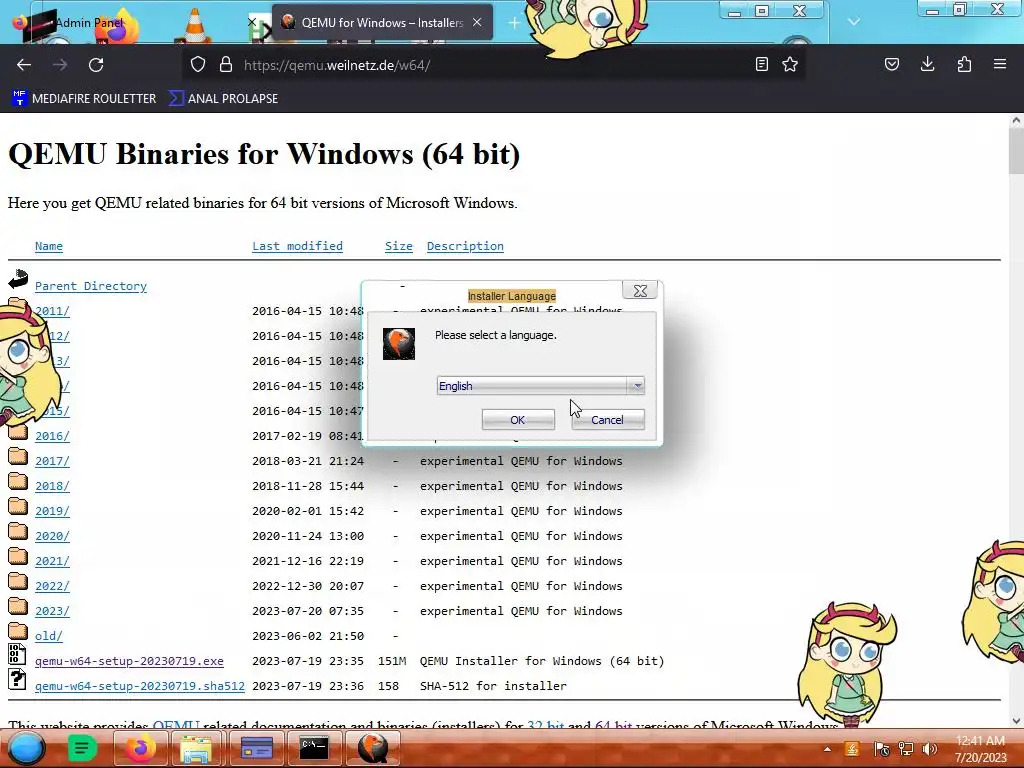Click the padlock site security icon
Viewport: 1024px width, 768px height.
(226, 64)
